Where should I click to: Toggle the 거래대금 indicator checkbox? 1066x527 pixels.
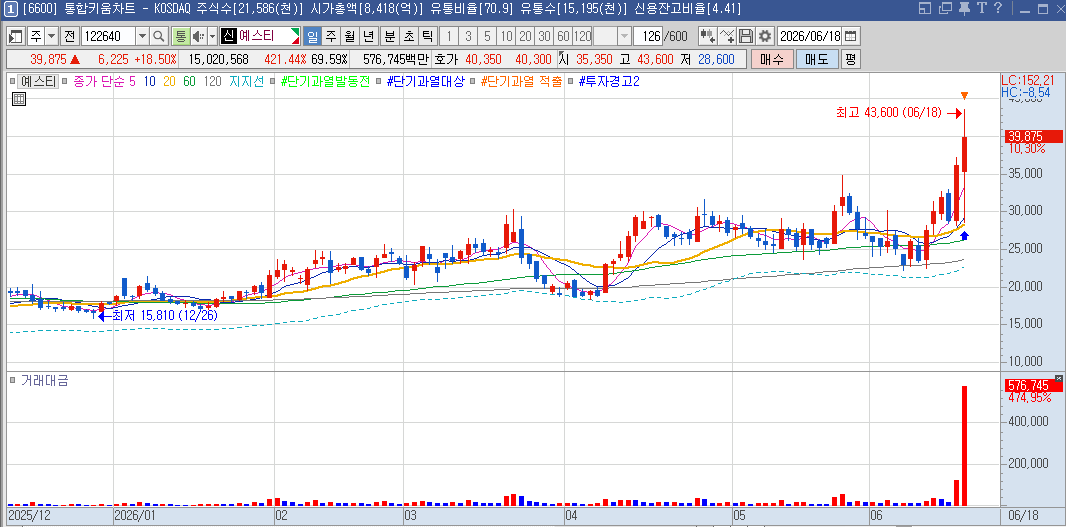click(x=14, y=381)
